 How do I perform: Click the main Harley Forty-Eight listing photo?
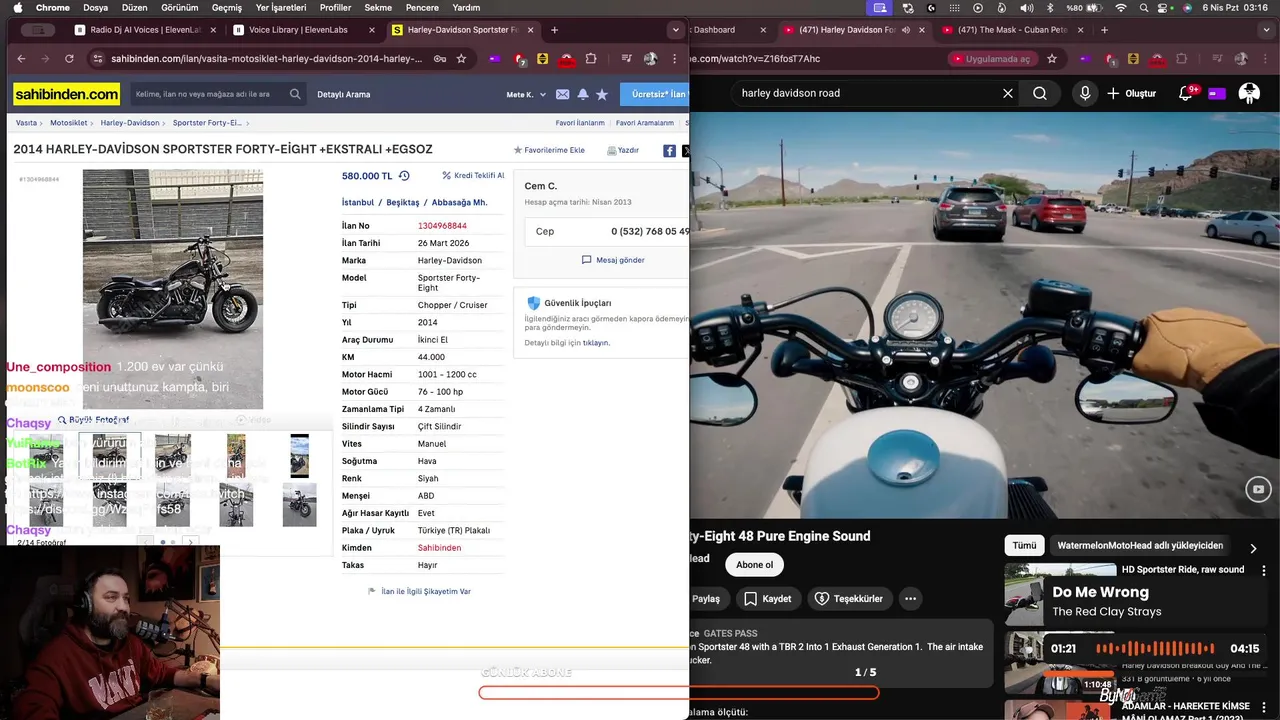[173, 289]
